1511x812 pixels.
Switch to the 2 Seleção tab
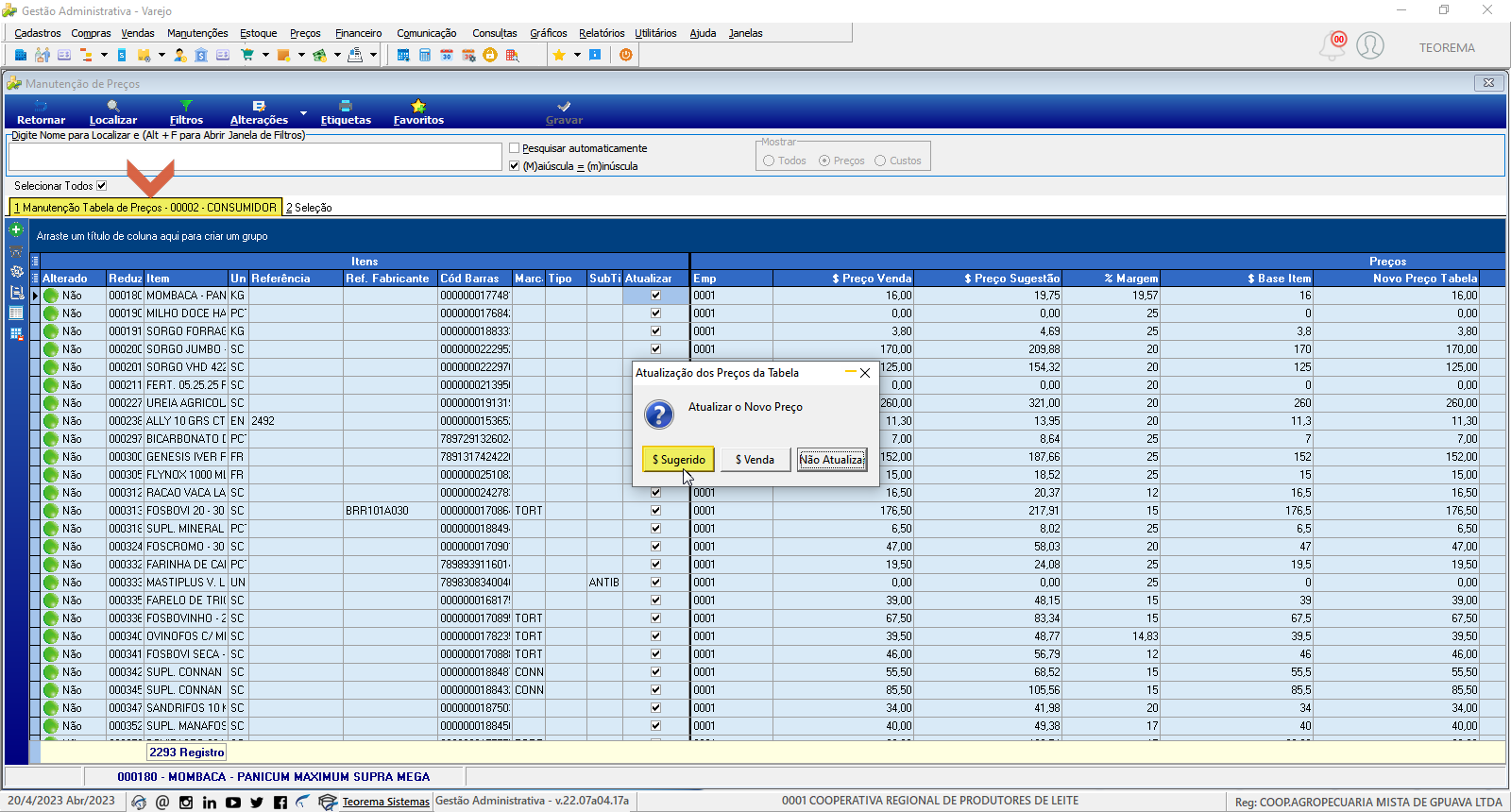309,208
